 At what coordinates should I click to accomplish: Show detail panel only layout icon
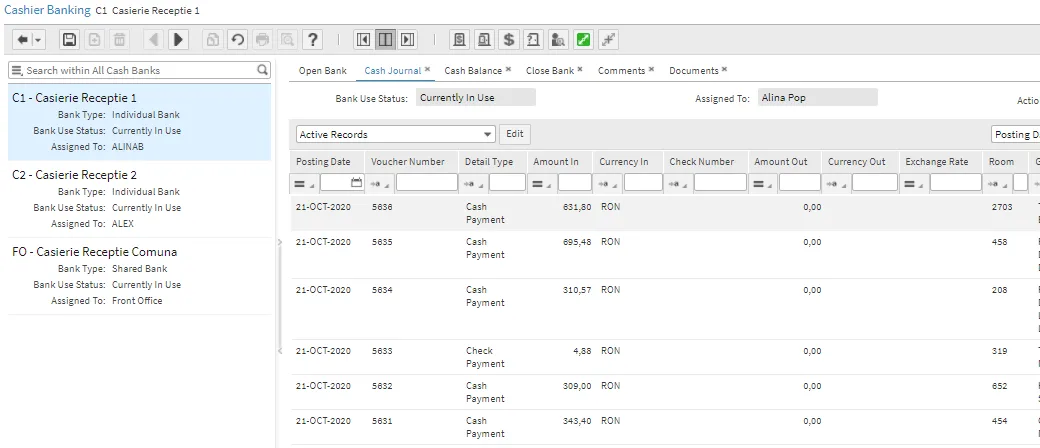click(x=407, y=40)
